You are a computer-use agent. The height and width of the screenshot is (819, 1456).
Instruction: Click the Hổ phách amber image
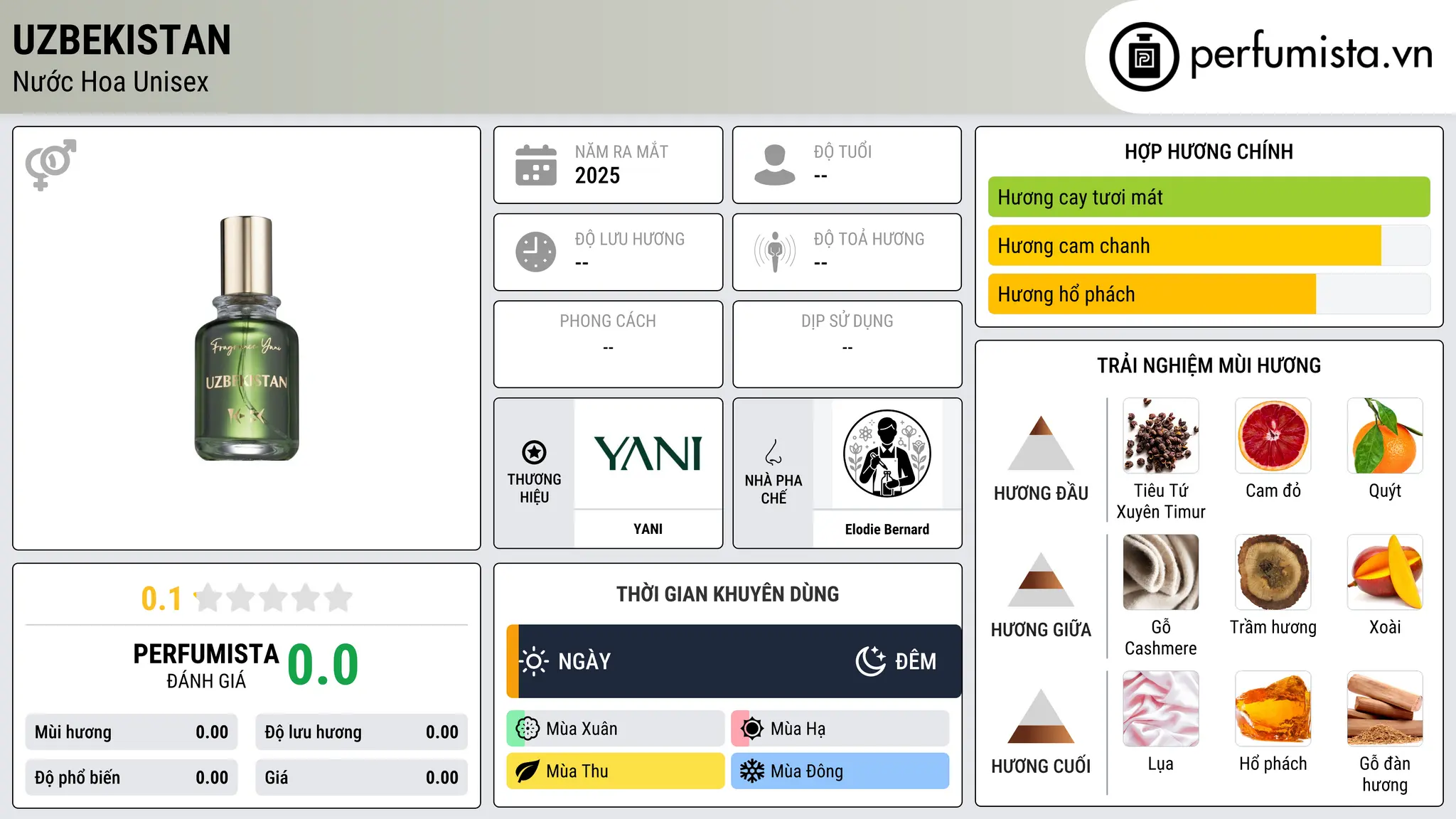point(1273,709)
